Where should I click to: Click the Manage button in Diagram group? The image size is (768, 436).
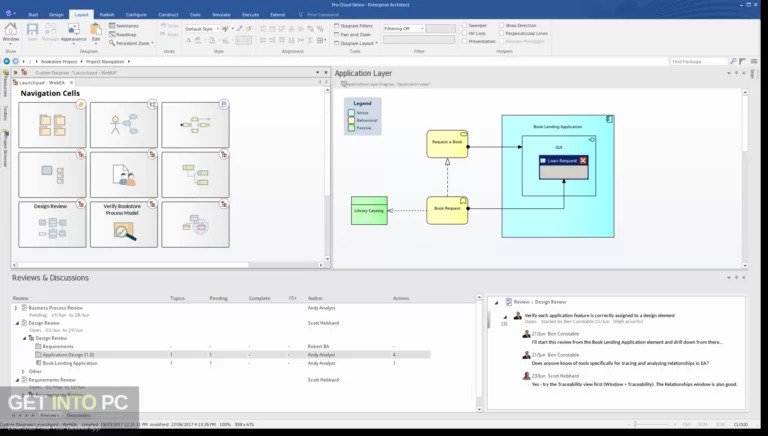[x=50, y=32]
